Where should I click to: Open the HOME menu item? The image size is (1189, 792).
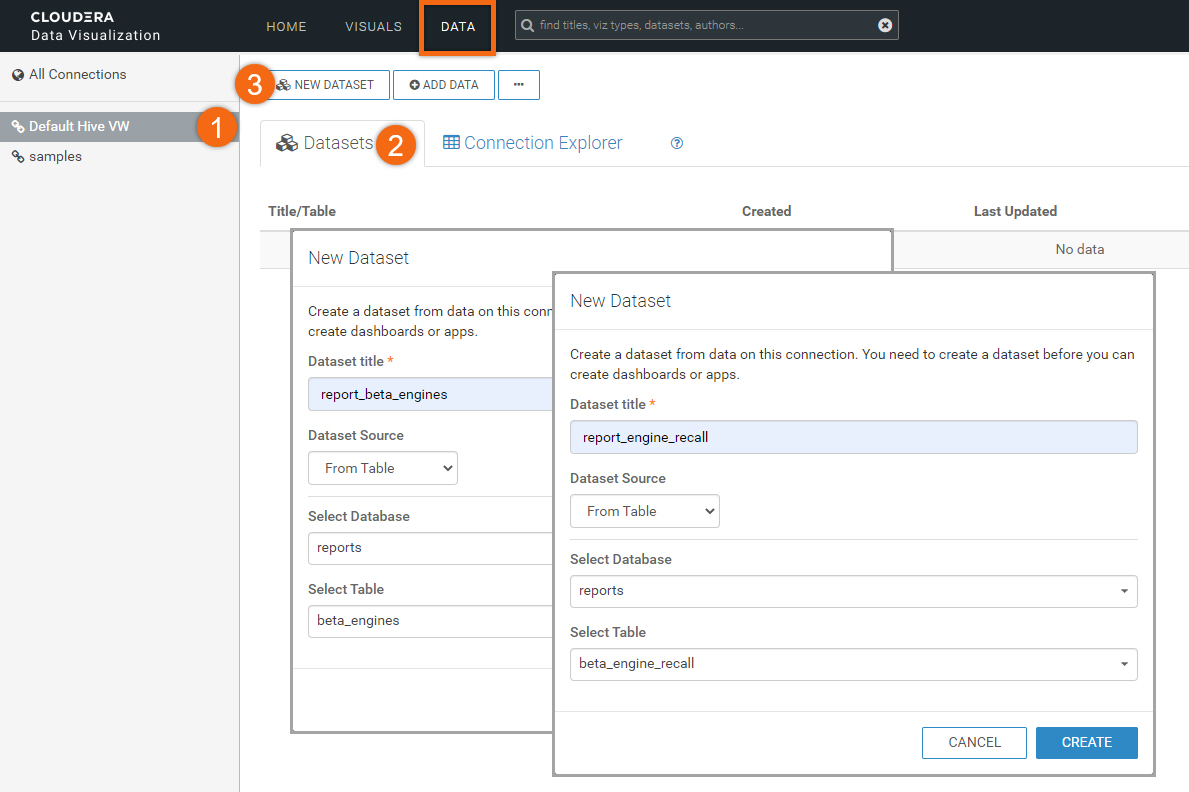point(286,27)
